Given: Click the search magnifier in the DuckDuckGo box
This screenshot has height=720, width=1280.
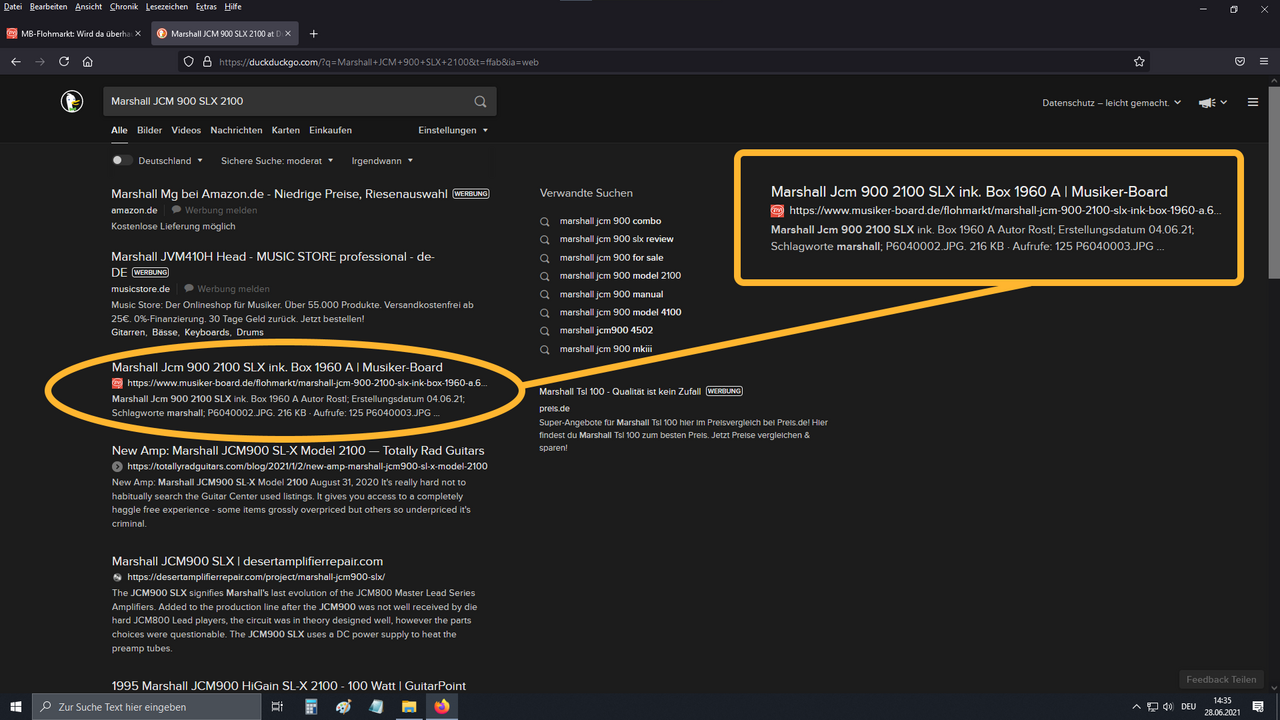Looking at the screenshot, I should (480, 101).
